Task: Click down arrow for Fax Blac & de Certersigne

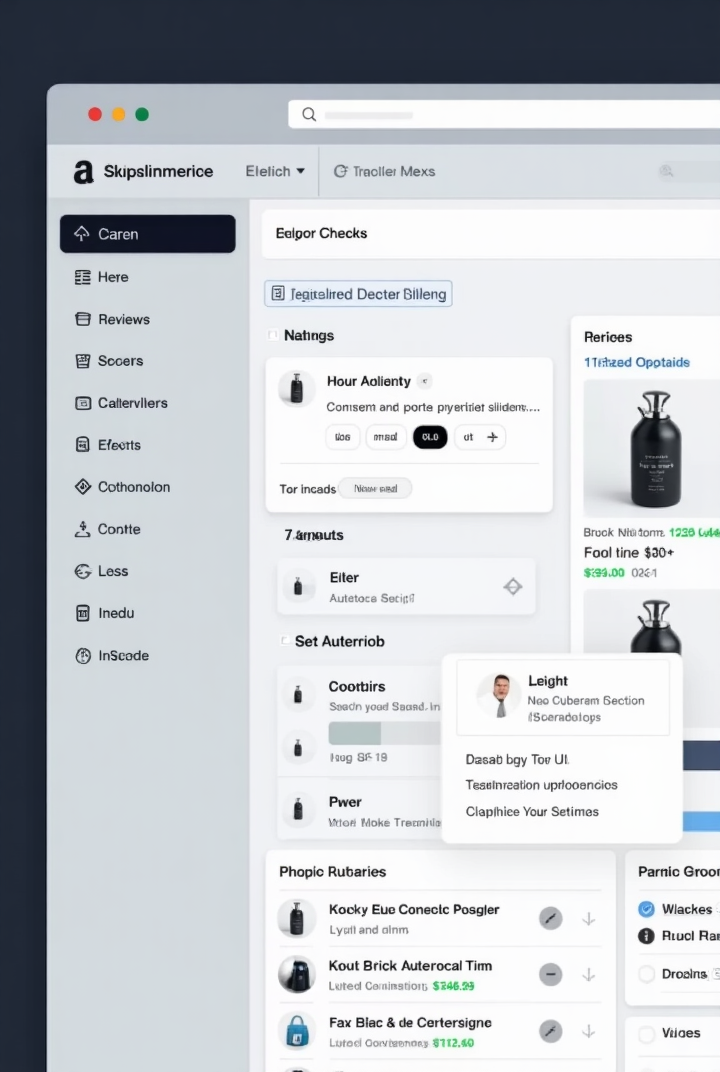Action: tap(589, 1031)
